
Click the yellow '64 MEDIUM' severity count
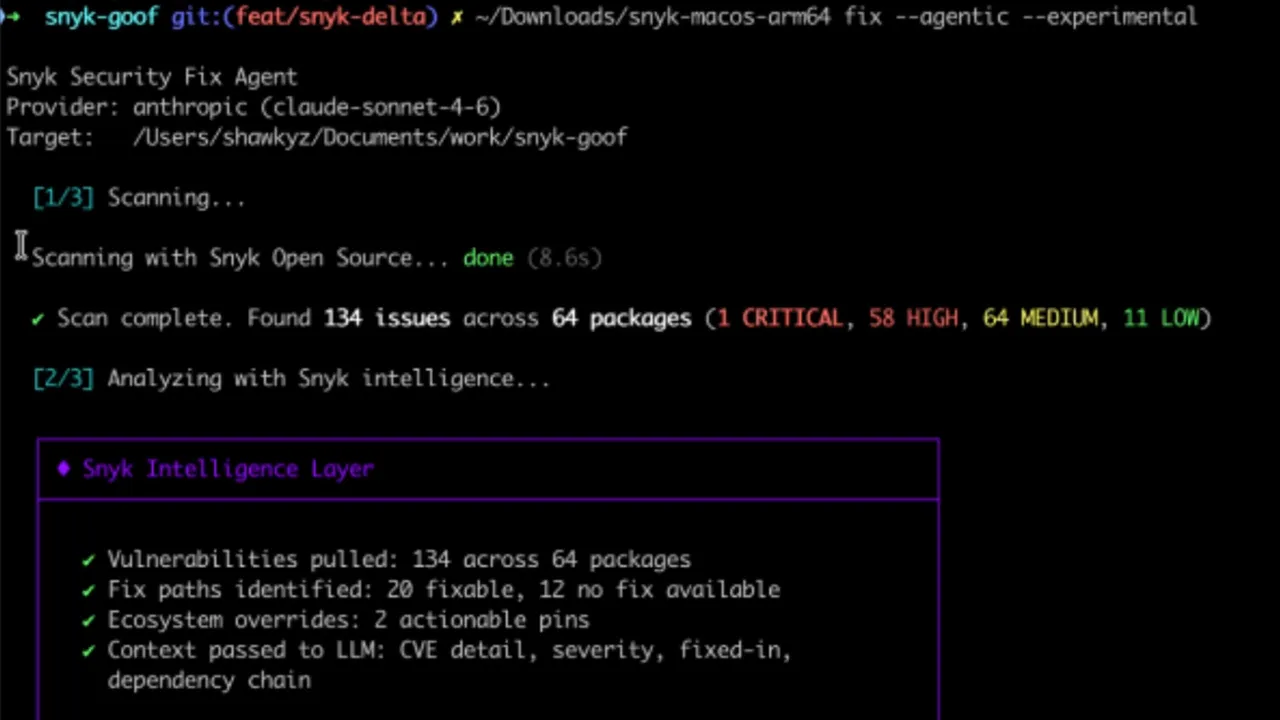1040,318
